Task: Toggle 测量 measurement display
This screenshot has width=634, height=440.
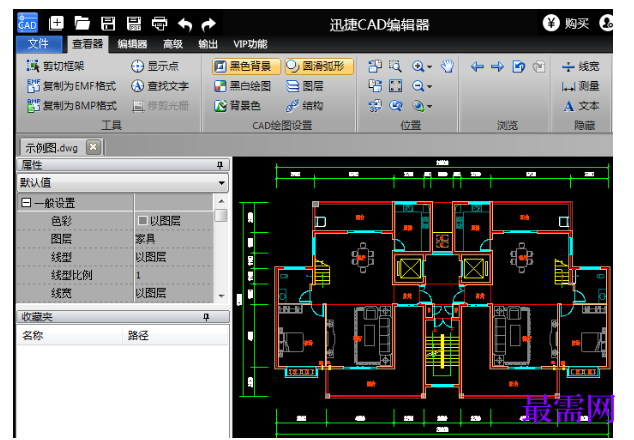Action: 581,86
